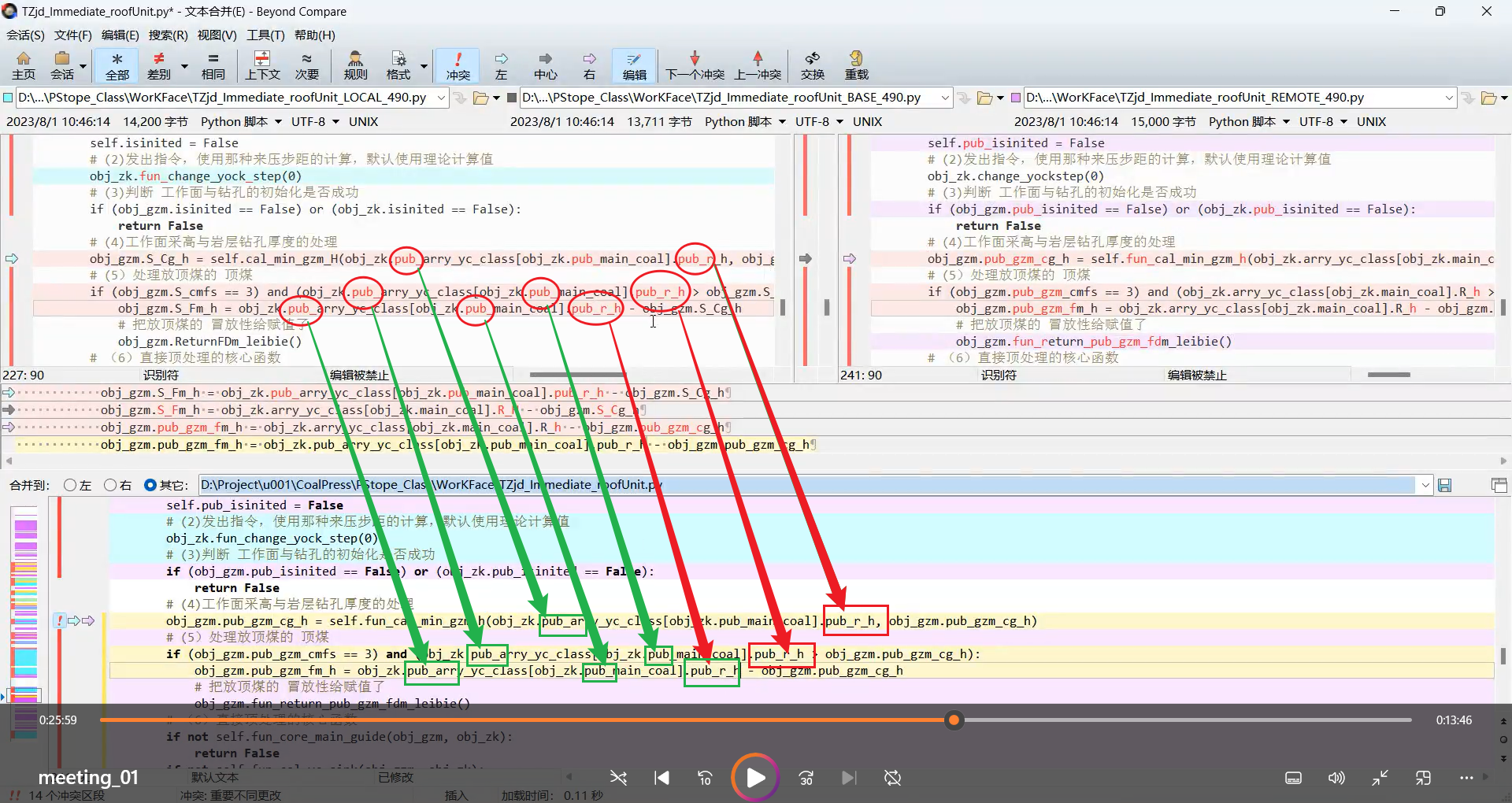Toggle subtitles captions icon in player
This screenshot has height=803, width=1512.
pyautogui.click(x=1293, y=778)
